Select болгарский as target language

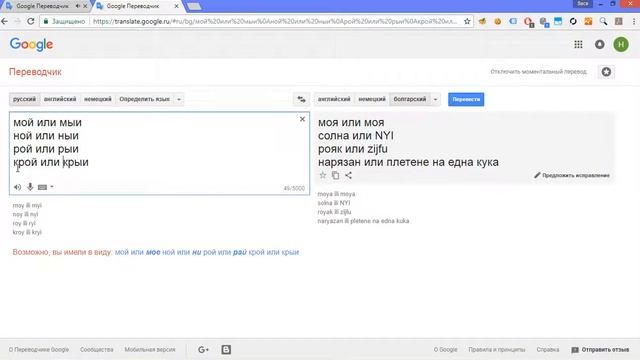410,99
